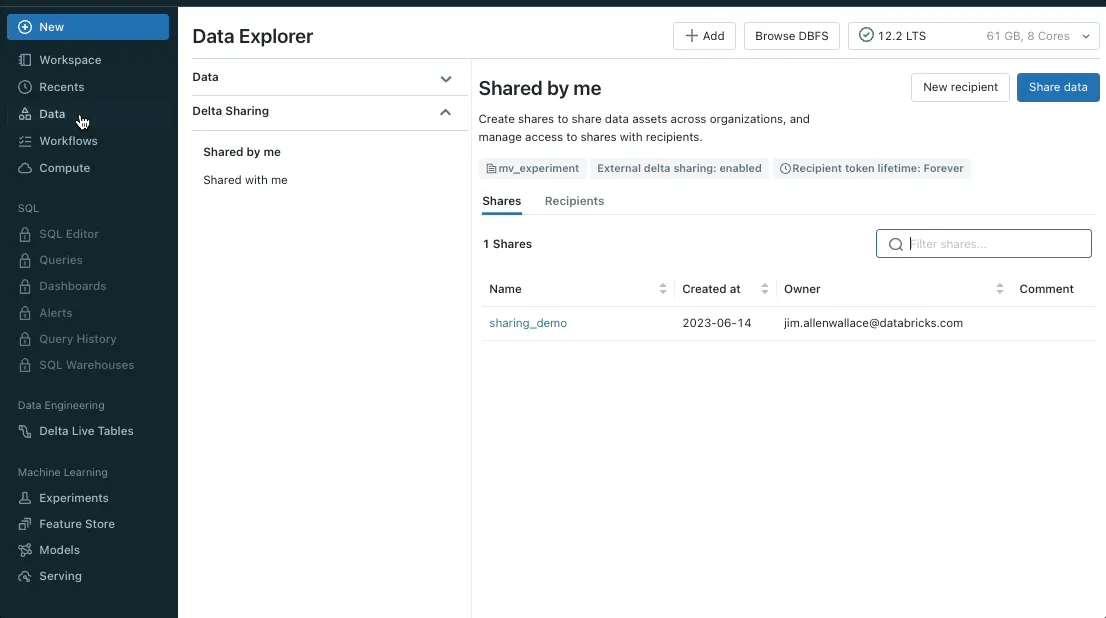
Task: Open Delta Live Tables
Action: [x=86, y=431]
